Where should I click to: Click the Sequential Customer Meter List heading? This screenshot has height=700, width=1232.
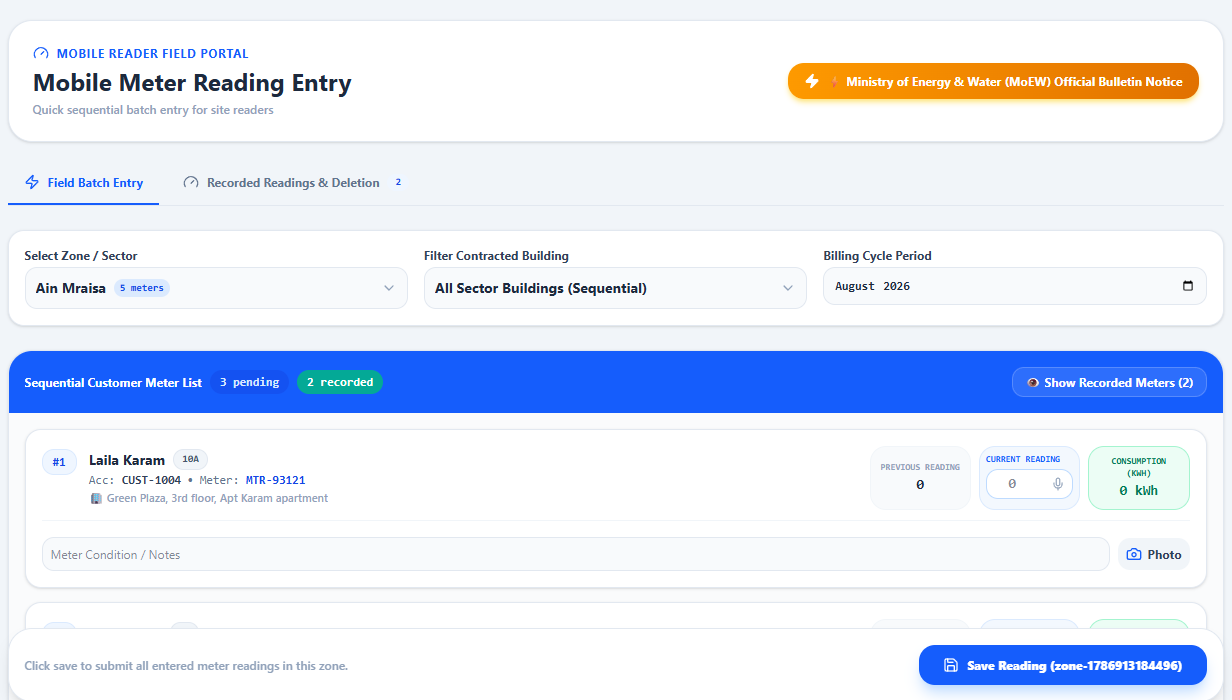click(113, 382)
